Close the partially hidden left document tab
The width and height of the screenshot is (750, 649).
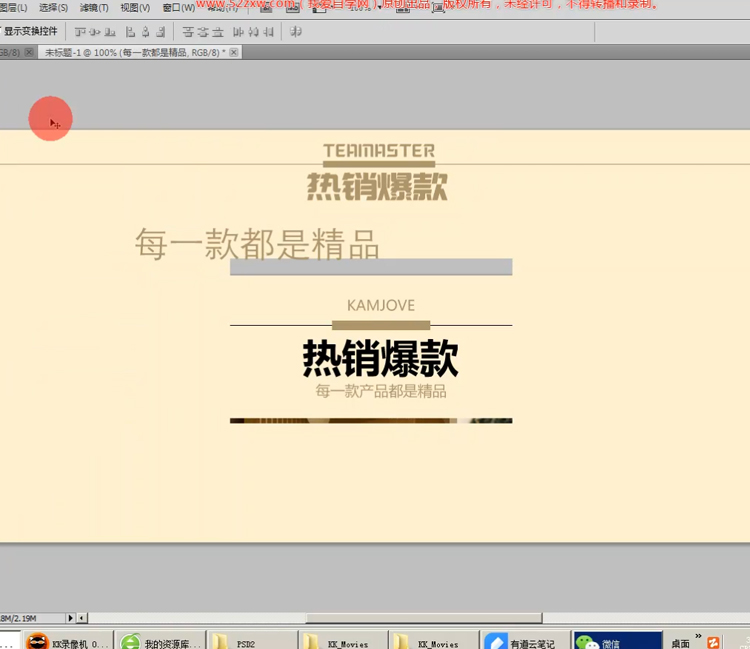[29, 52]
